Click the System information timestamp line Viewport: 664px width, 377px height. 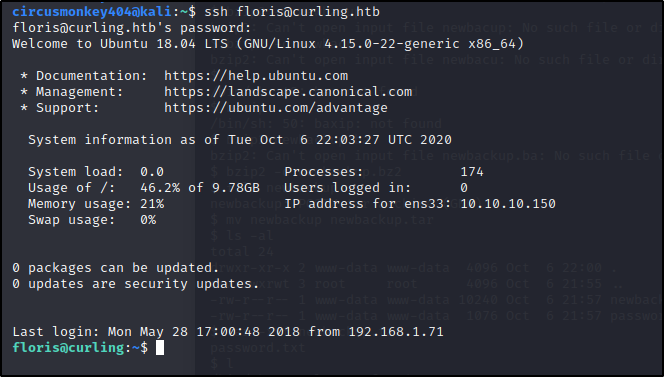(x=240, y=140)
